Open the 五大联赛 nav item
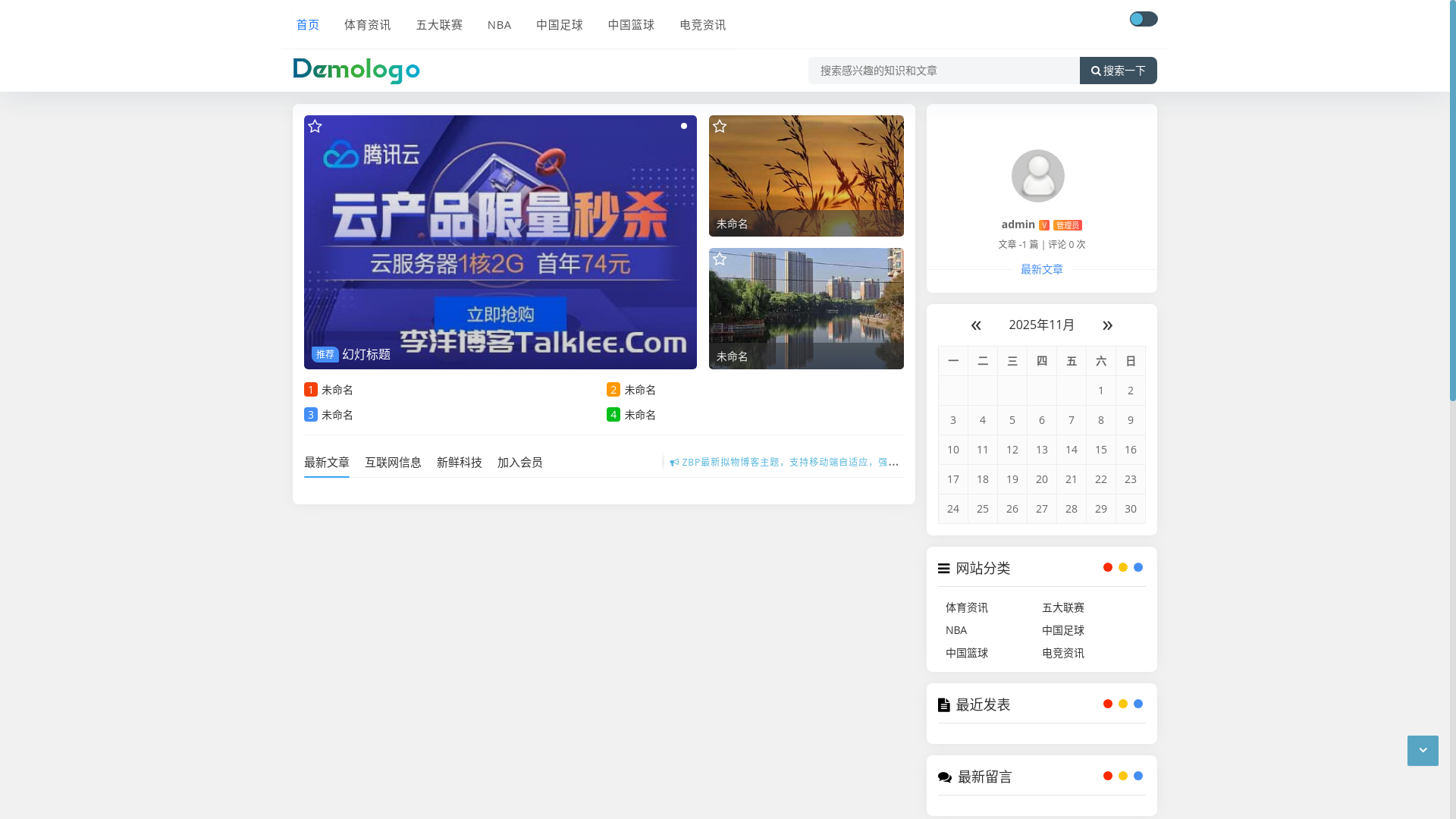Viewport: 1456px width, 819px height. point(440,25)
